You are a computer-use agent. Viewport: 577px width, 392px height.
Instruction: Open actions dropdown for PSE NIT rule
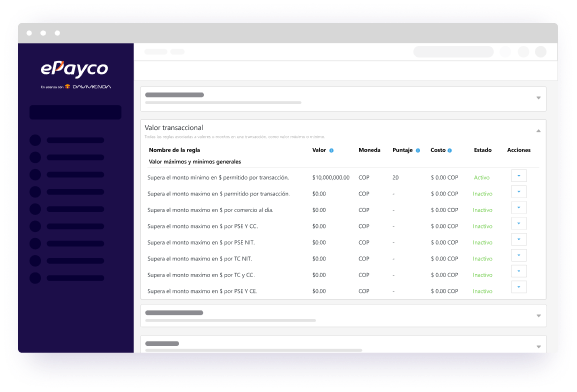[519, 240]
